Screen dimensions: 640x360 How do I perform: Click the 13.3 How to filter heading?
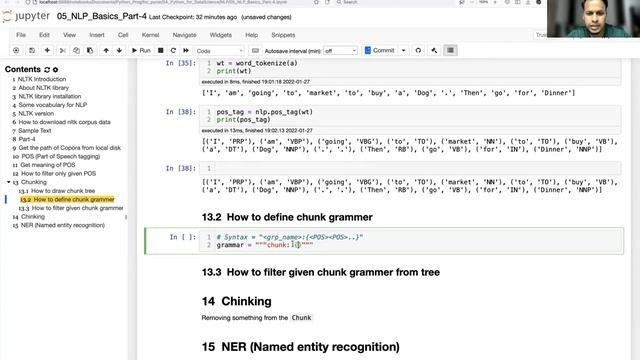pyautogui.click(x=321, y=272)
